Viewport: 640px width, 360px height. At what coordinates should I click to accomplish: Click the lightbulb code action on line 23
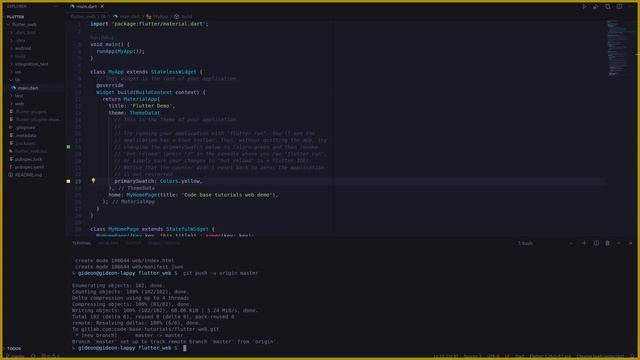tap(93, 180)
